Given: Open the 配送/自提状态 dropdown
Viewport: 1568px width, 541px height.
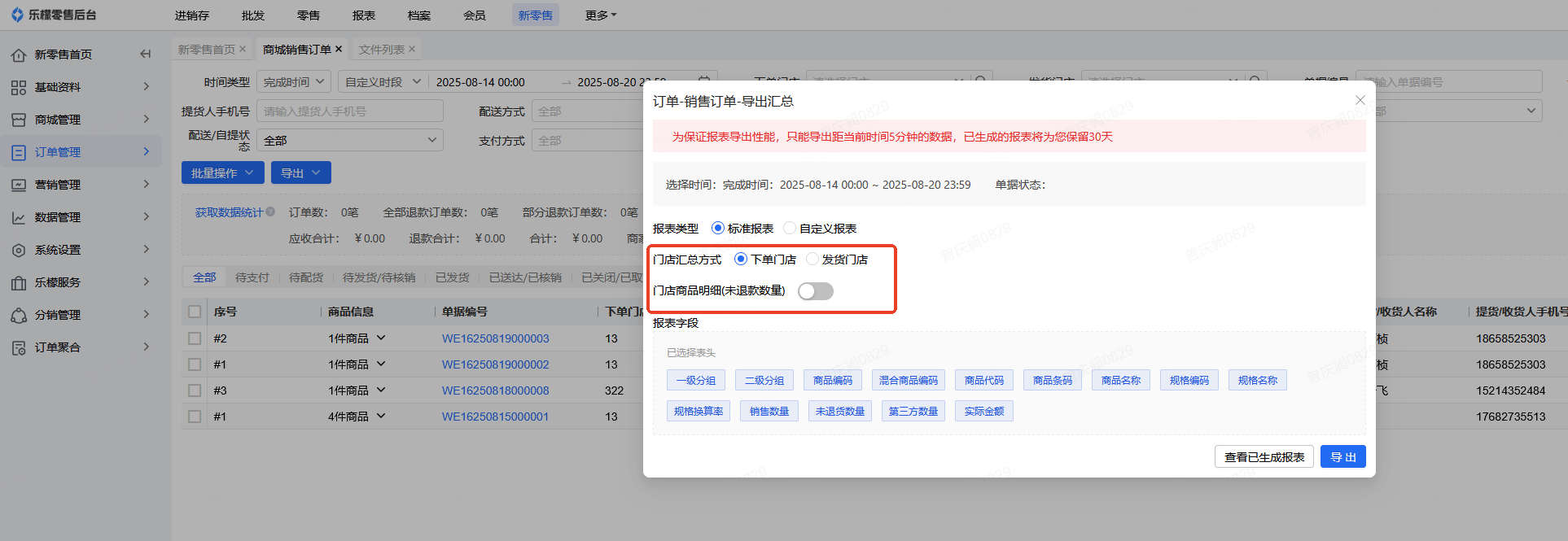Looking at the screenshot, I should click(350, 141).
